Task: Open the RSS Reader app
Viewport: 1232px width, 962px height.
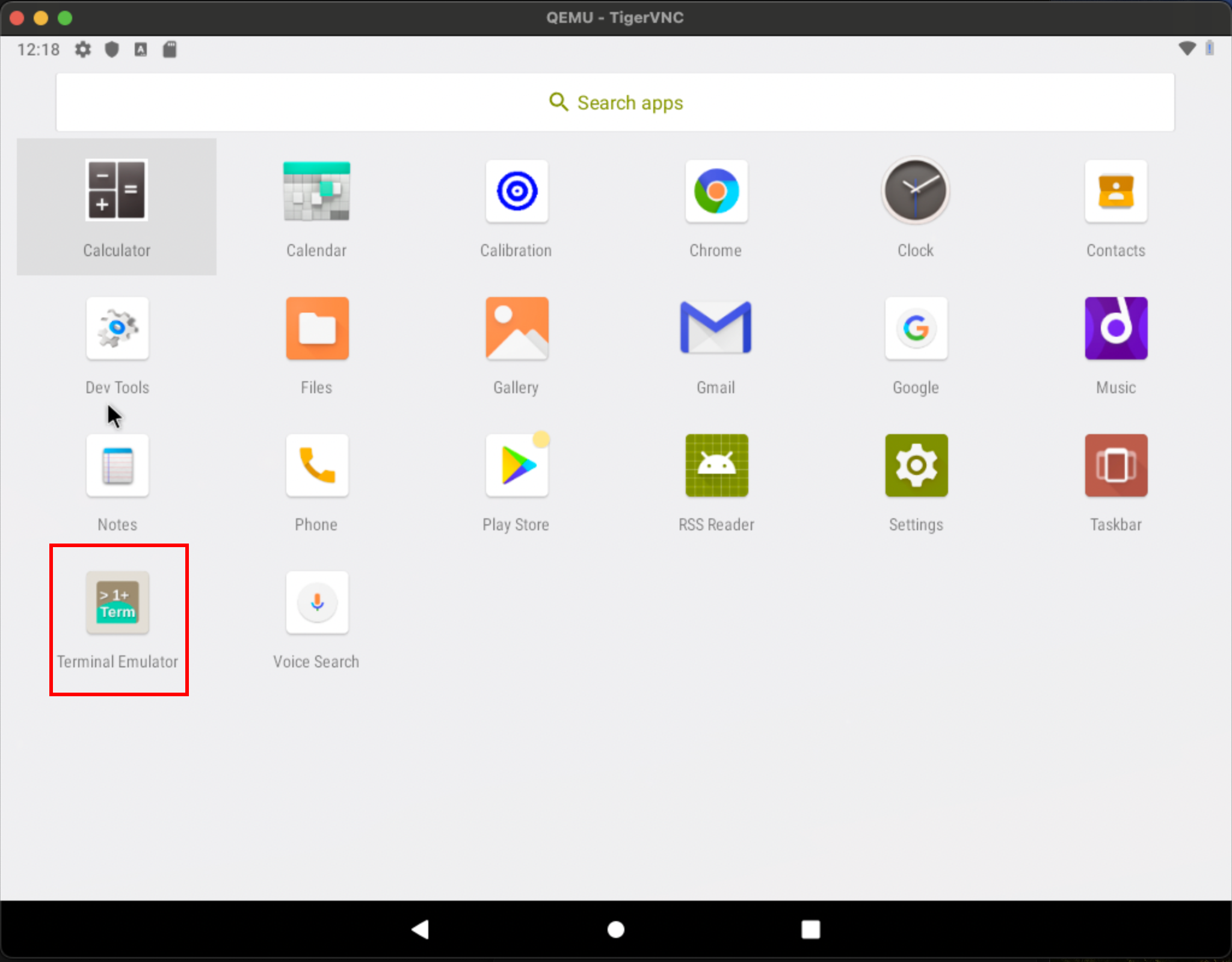Action: 716,465
